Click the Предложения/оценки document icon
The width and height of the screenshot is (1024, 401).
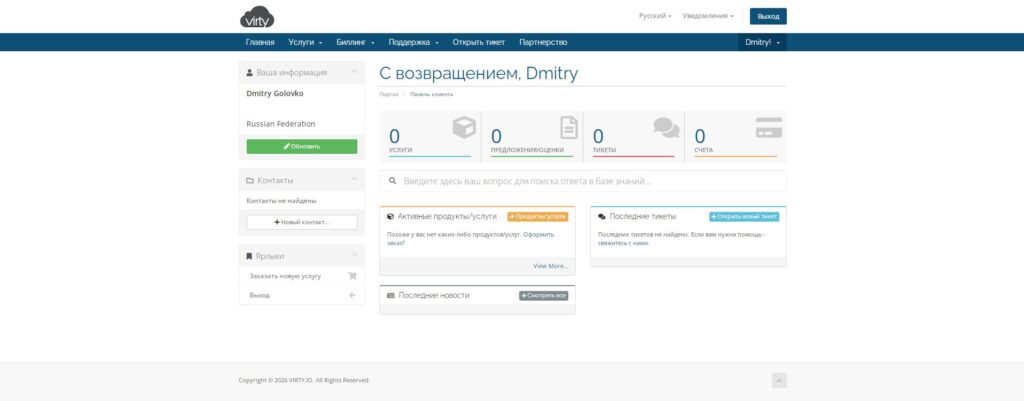point(569,127)
